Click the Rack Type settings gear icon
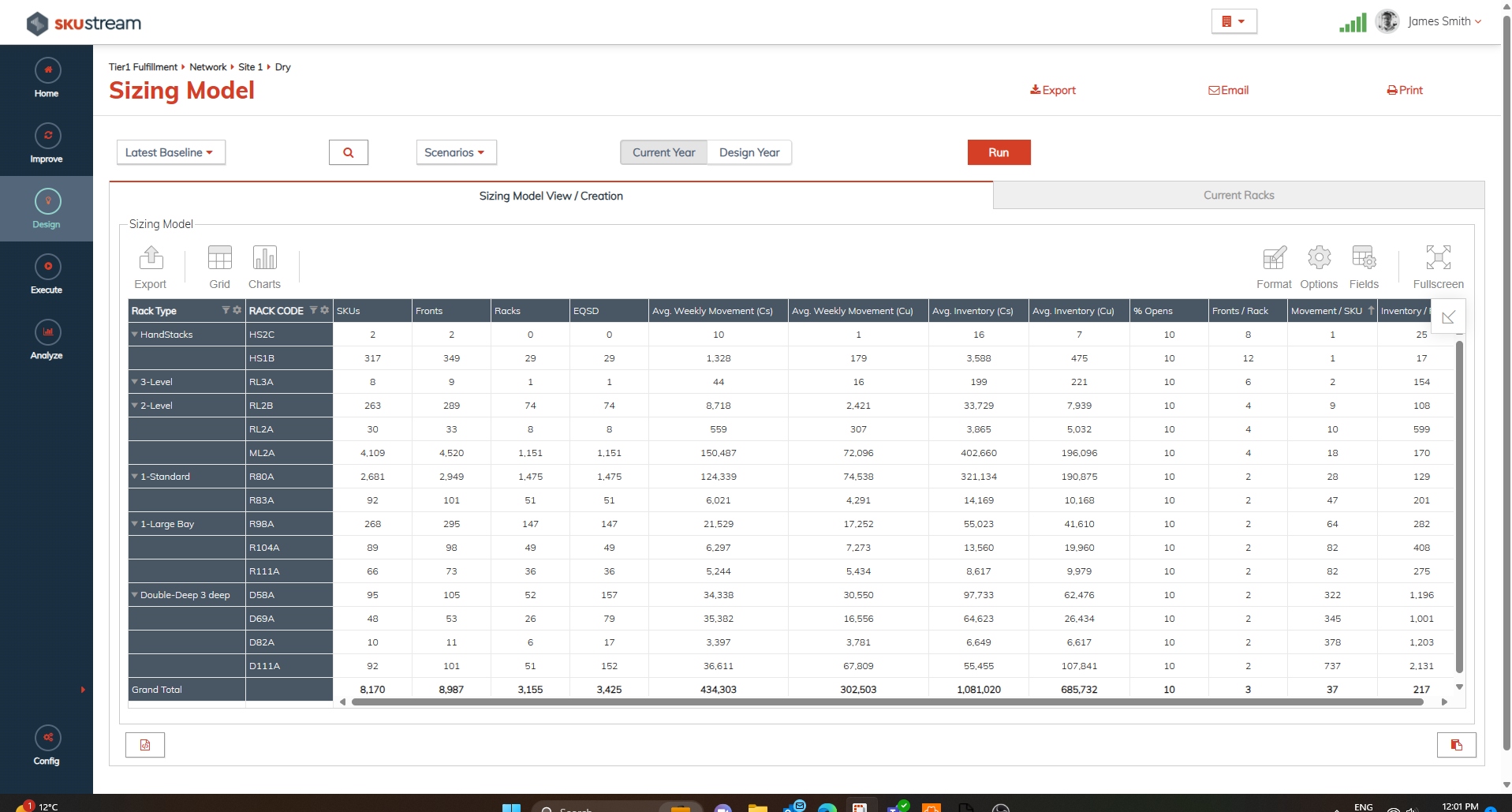This screenshot has height=812, width=1512. (237, 310)
